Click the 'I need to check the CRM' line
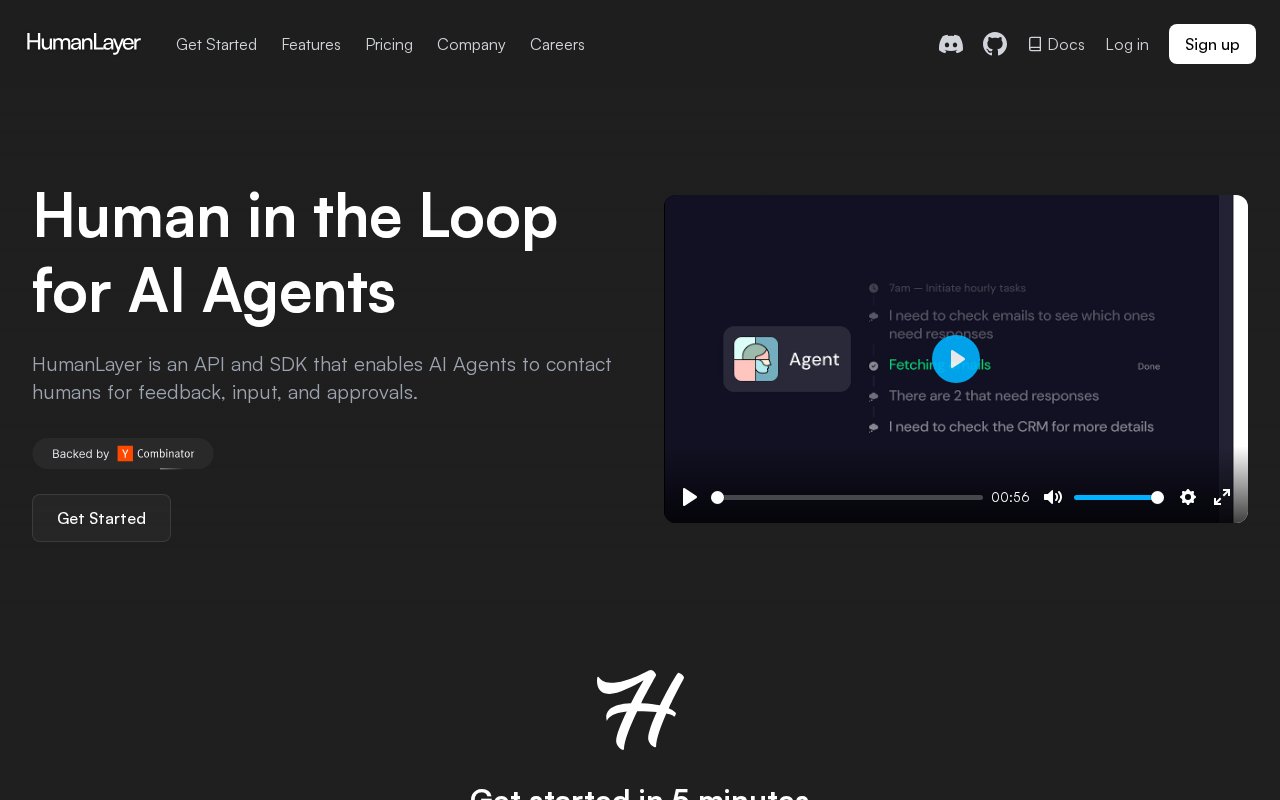Screen dimensions: 1280x800 (1021, 427)
